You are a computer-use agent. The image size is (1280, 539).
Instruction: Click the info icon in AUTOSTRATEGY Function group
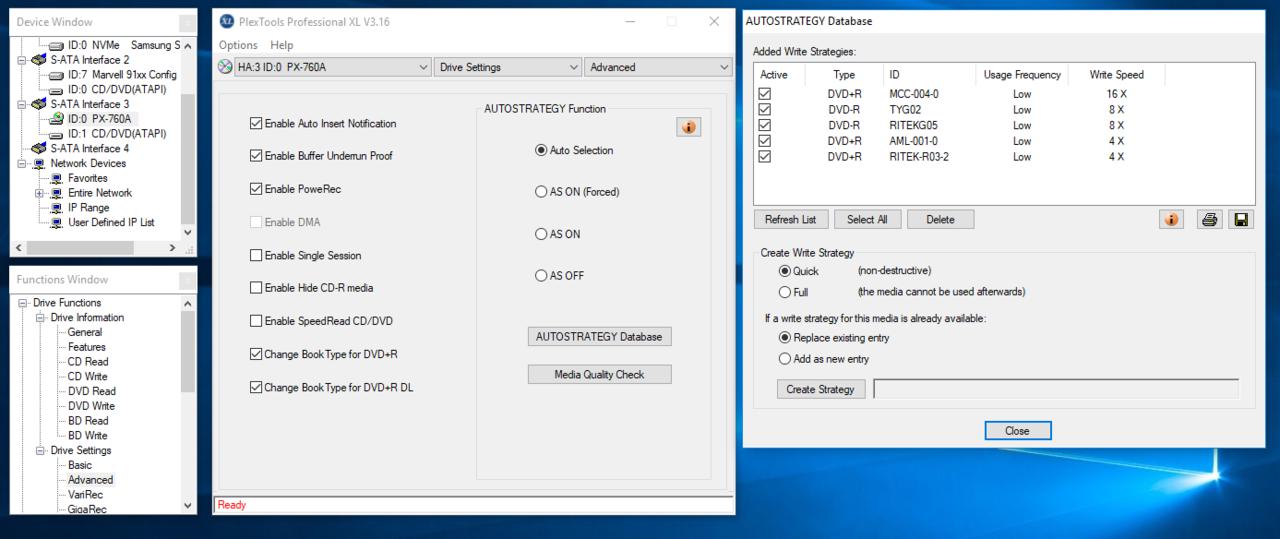pyautogui.click(x=689, y=127)
